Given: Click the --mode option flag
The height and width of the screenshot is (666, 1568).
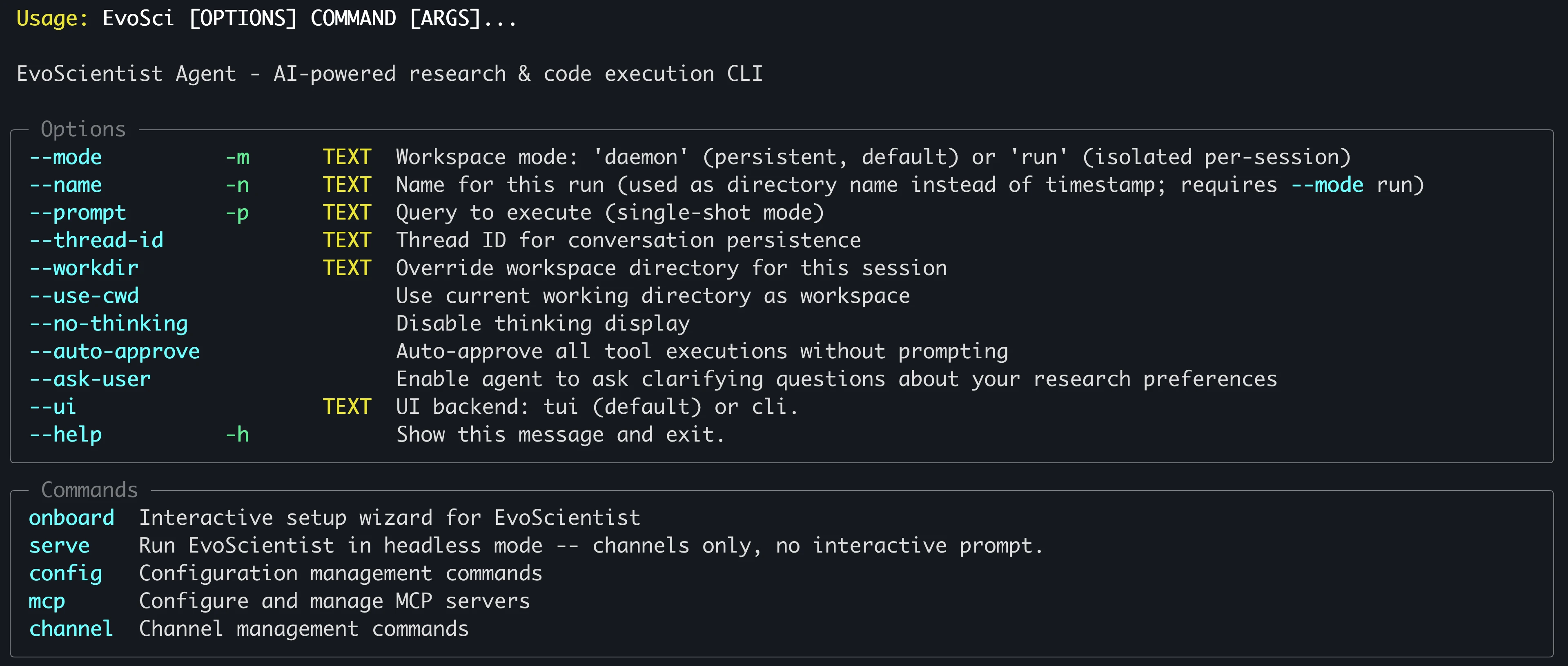Looking at the screenshot, I should click(66, 158).
